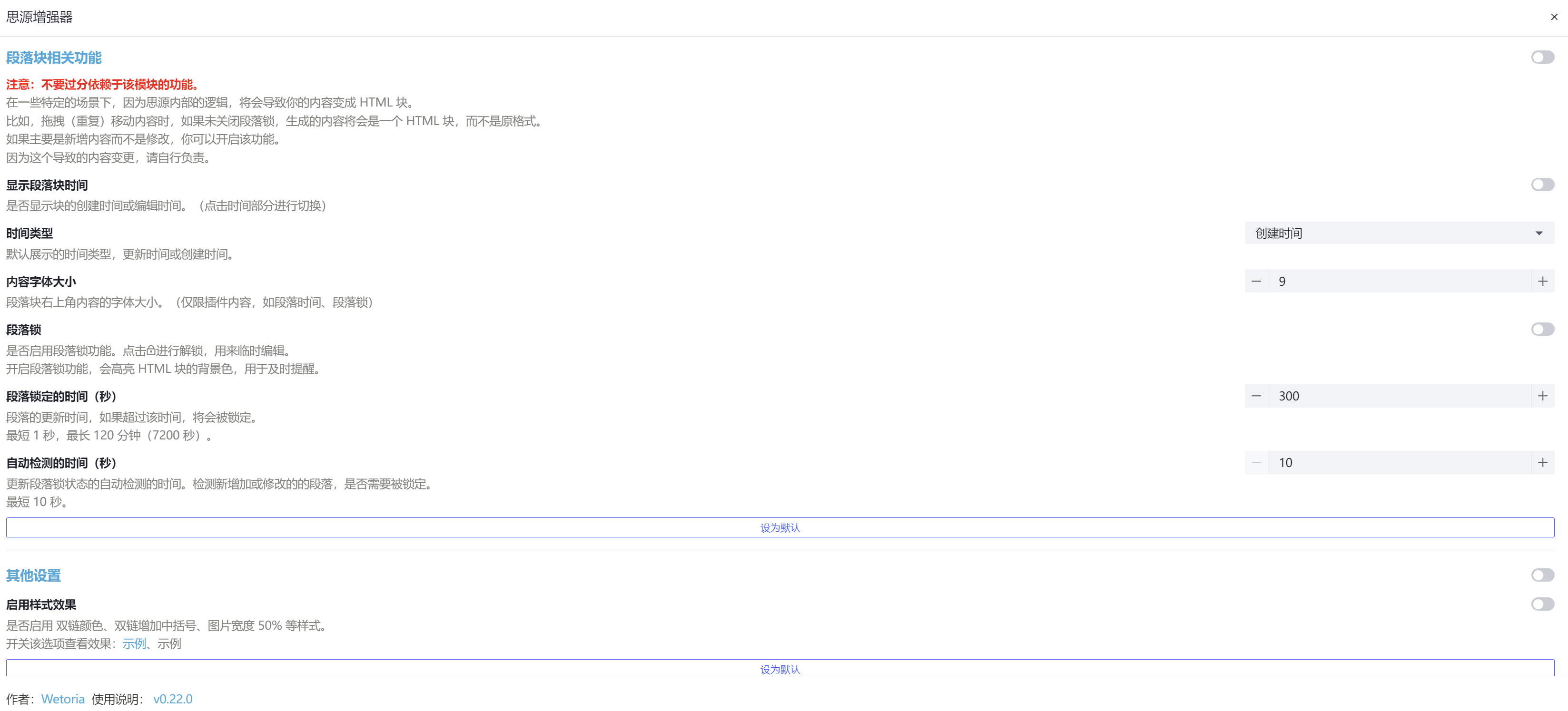This screenshot has width=1568, height=711.
Task: Close the 思源增强器 settings dialog
Action: (1554, 17)
